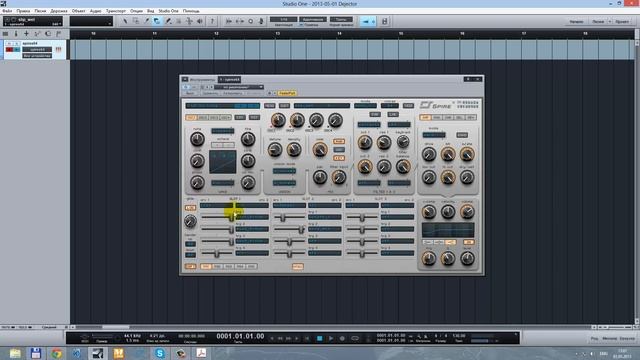The width and height of the screenshot is (640, 360).
Task: Open the unison mode dropdown
Action: 284,171
